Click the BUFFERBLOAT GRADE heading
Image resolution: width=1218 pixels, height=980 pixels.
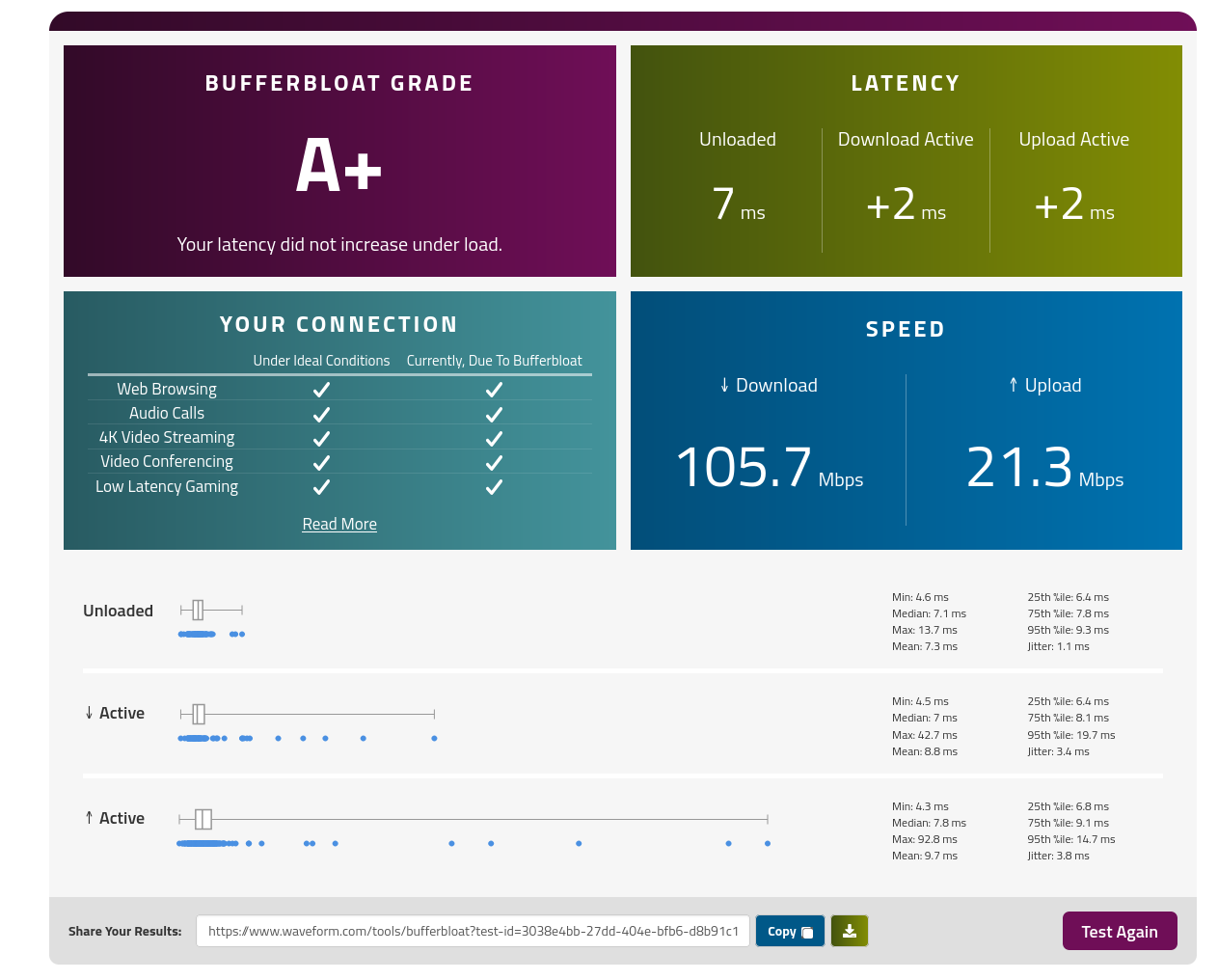(x=339, y=83)
